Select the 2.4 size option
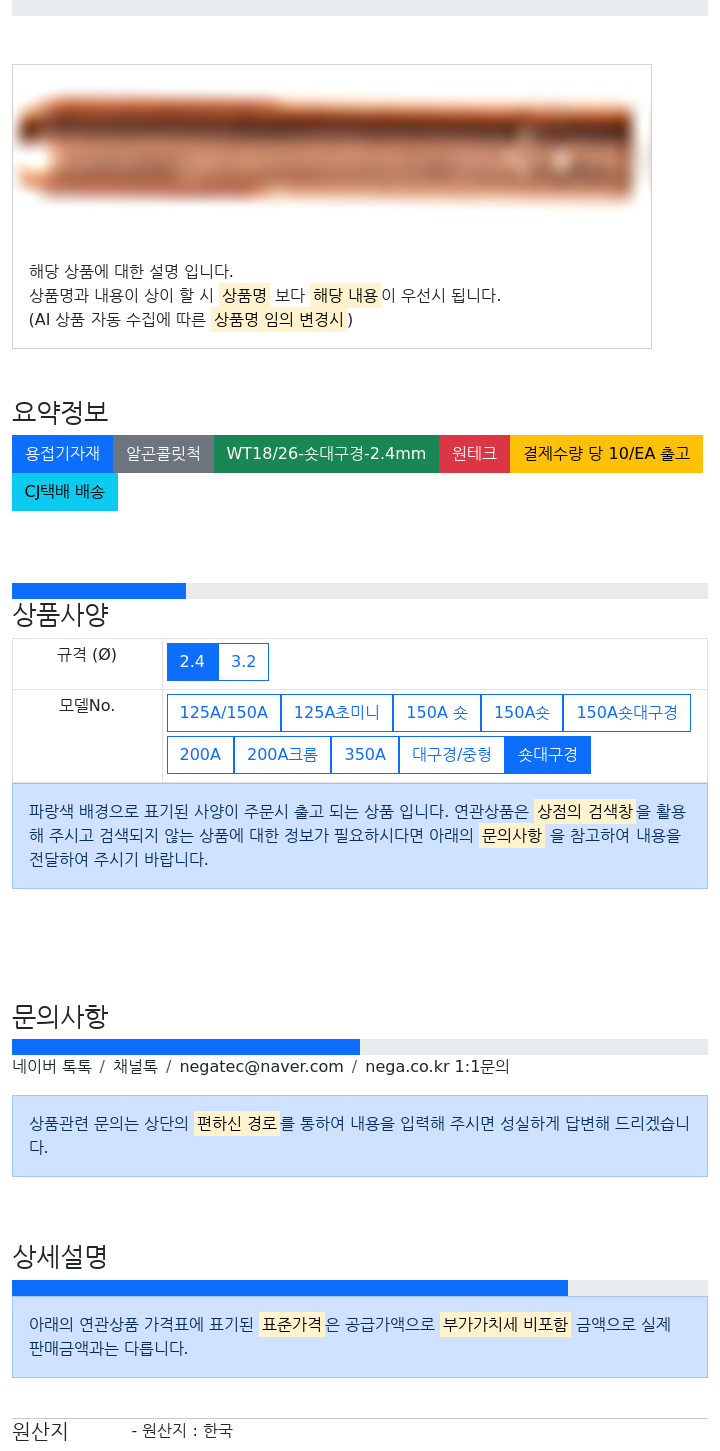This screenshot has width=720, height=1451. pyautogui.click(x=192, y=662)
